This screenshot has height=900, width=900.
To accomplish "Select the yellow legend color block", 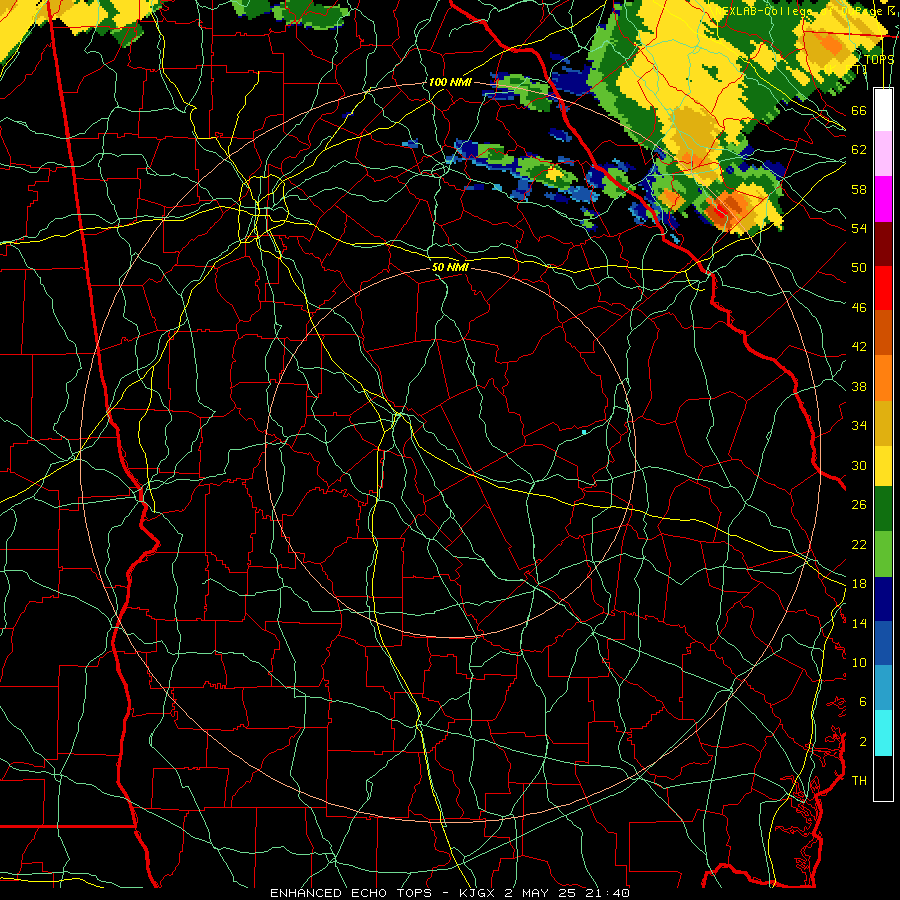I will pyautogui.click(x=883, y=465).
